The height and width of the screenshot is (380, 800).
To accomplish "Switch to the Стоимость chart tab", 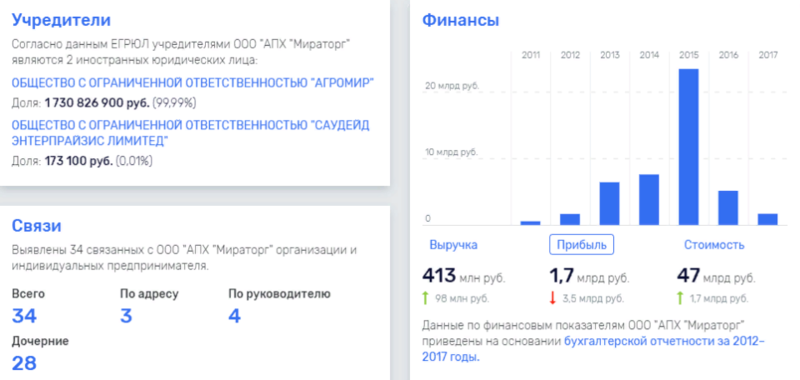I will (714, 245).
